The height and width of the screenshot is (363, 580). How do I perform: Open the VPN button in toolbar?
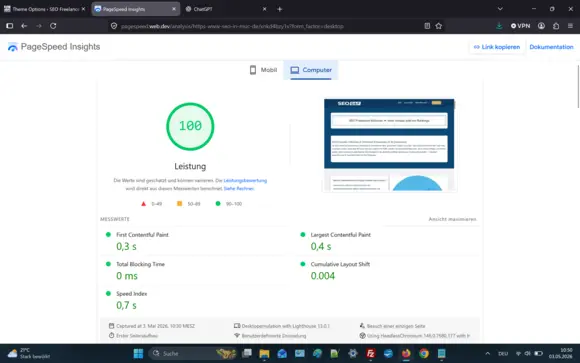tap(520, 26)
